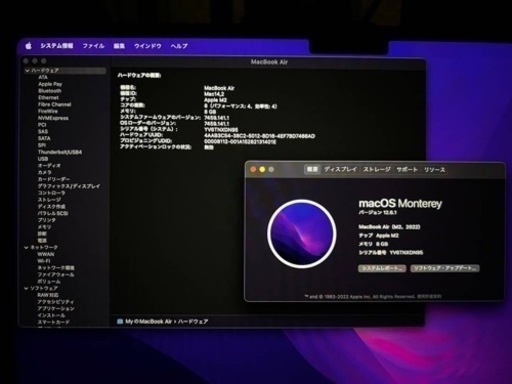Collapse the ハードウェア tree section
This screenshot has width=512, height=384.
coord(27,70)
